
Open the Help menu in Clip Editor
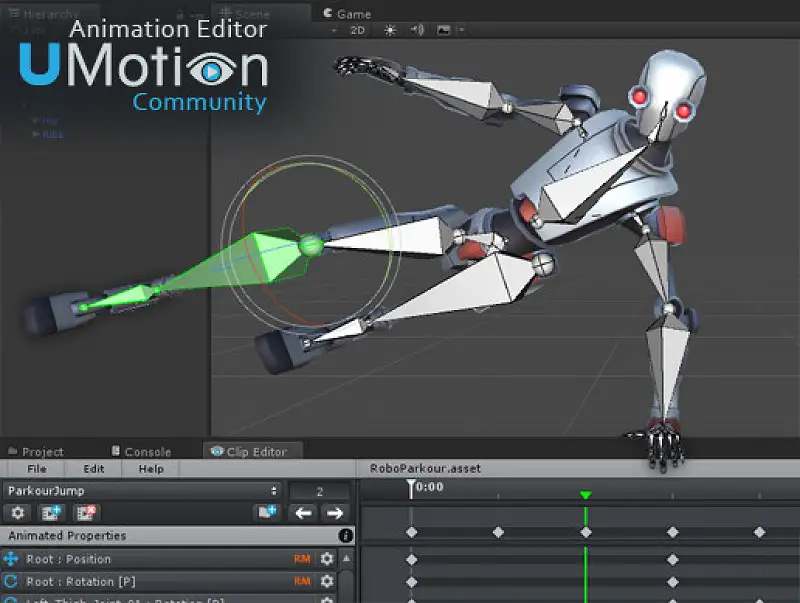pos(151,469)
